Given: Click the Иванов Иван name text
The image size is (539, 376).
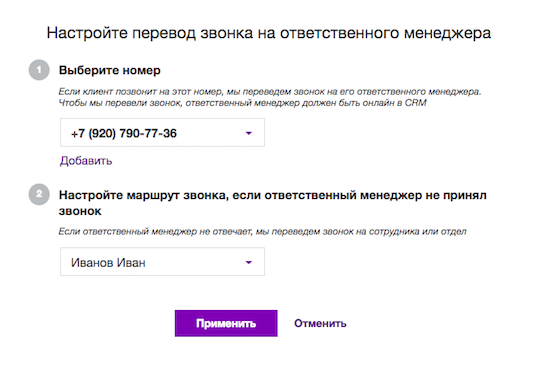Looking at the screenshot, I should 108,263.
